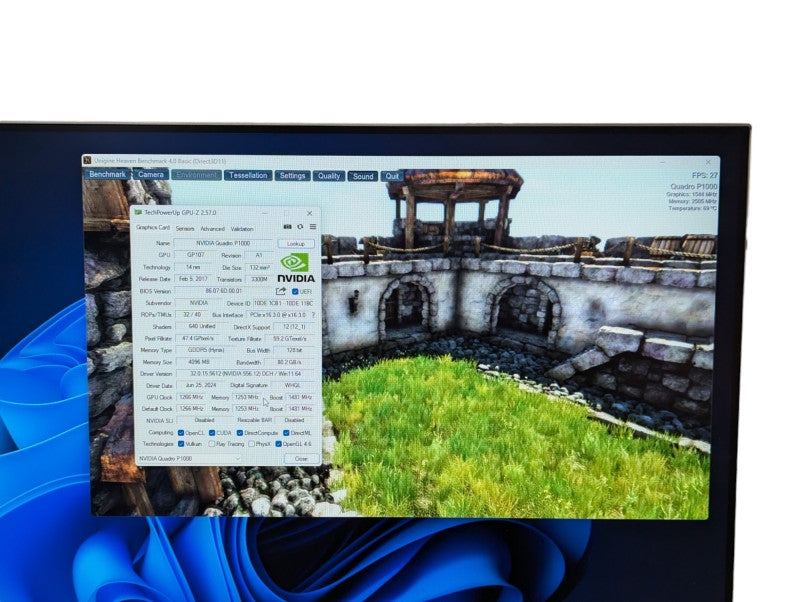Viewport: 800px width, 602px height.
Task: Toggle the CUDA checkbox
Action: (x=212, y=433)
